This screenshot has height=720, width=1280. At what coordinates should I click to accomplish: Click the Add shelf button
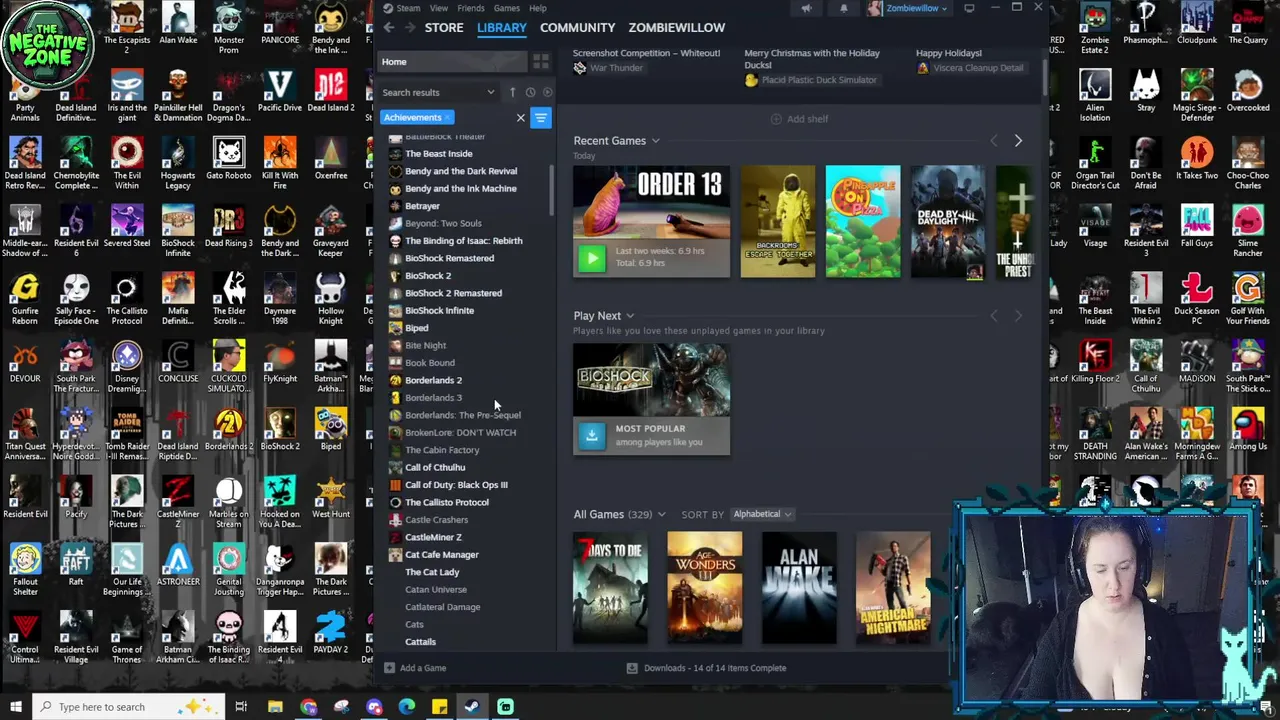pyautogui.click(x=799, y=119)
